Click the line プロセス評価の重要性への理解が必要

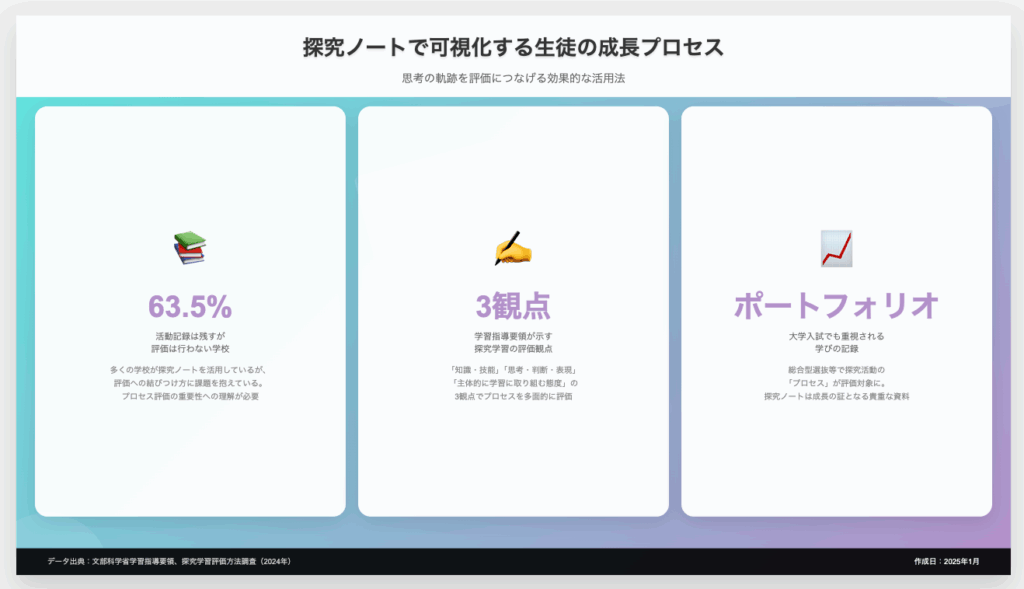(x=190, y=397)
